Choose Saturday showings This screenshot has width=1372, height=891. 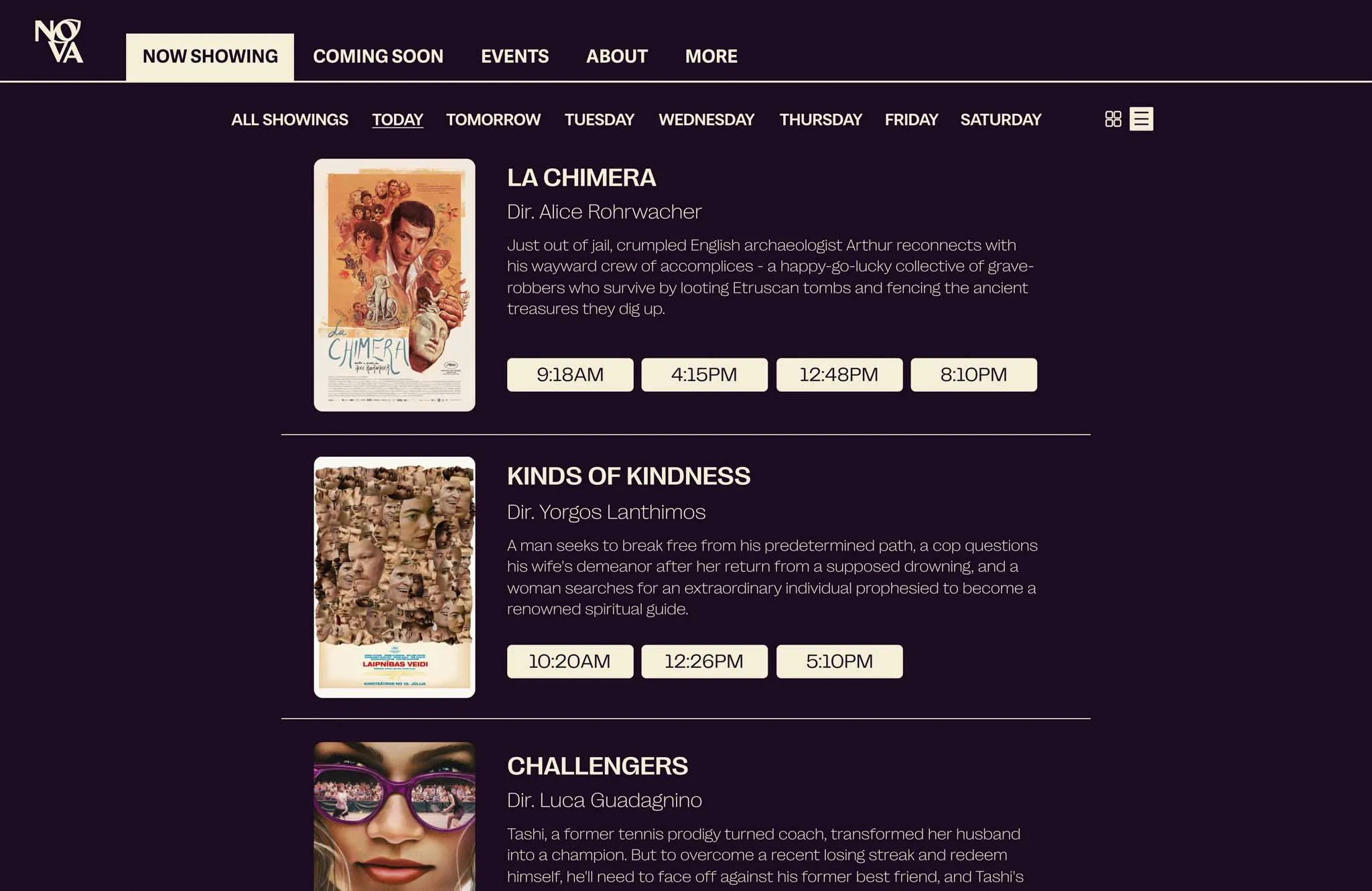(1000, 120)
